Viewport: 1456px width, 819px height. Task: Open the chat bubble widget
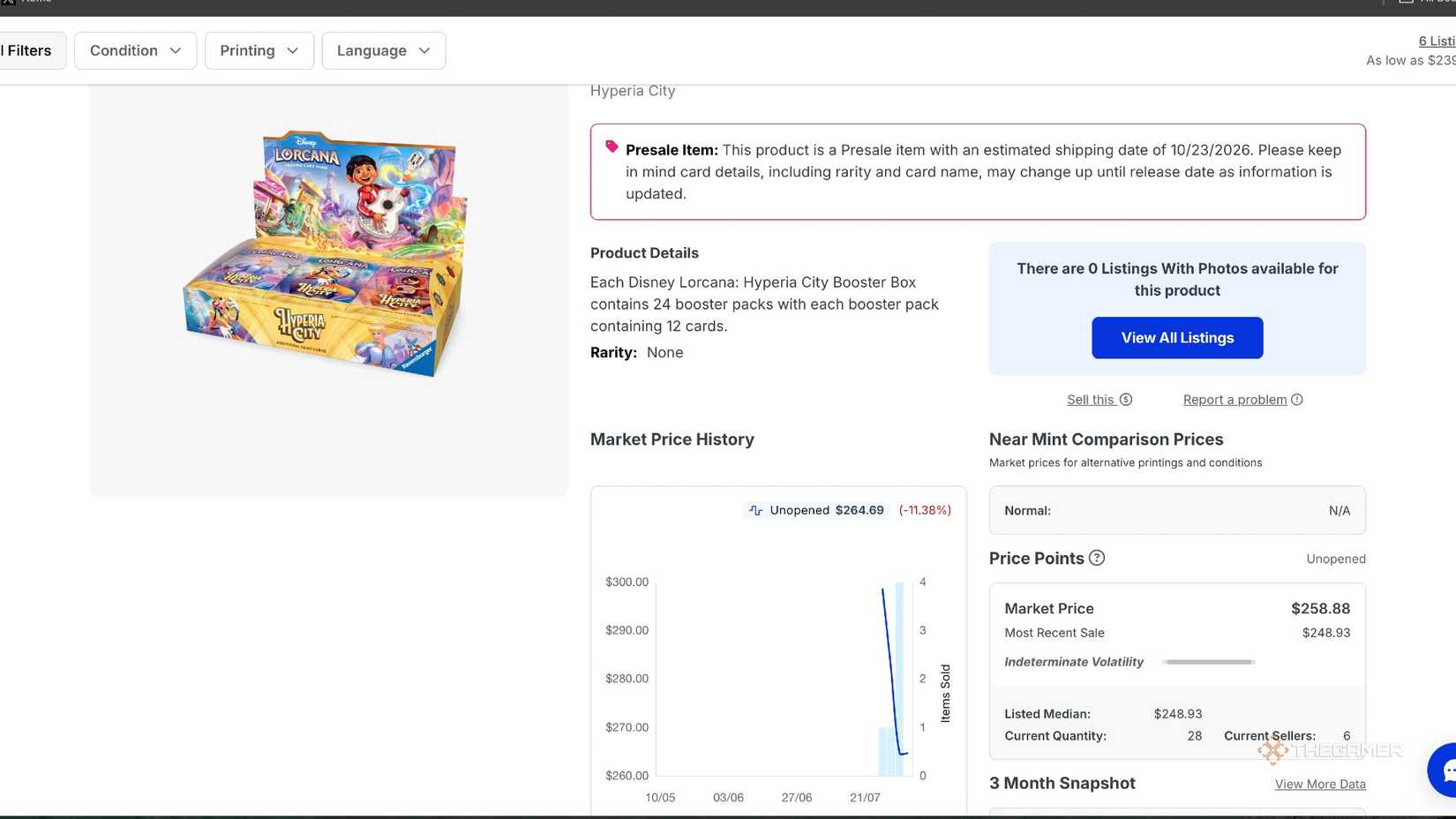1445,770
